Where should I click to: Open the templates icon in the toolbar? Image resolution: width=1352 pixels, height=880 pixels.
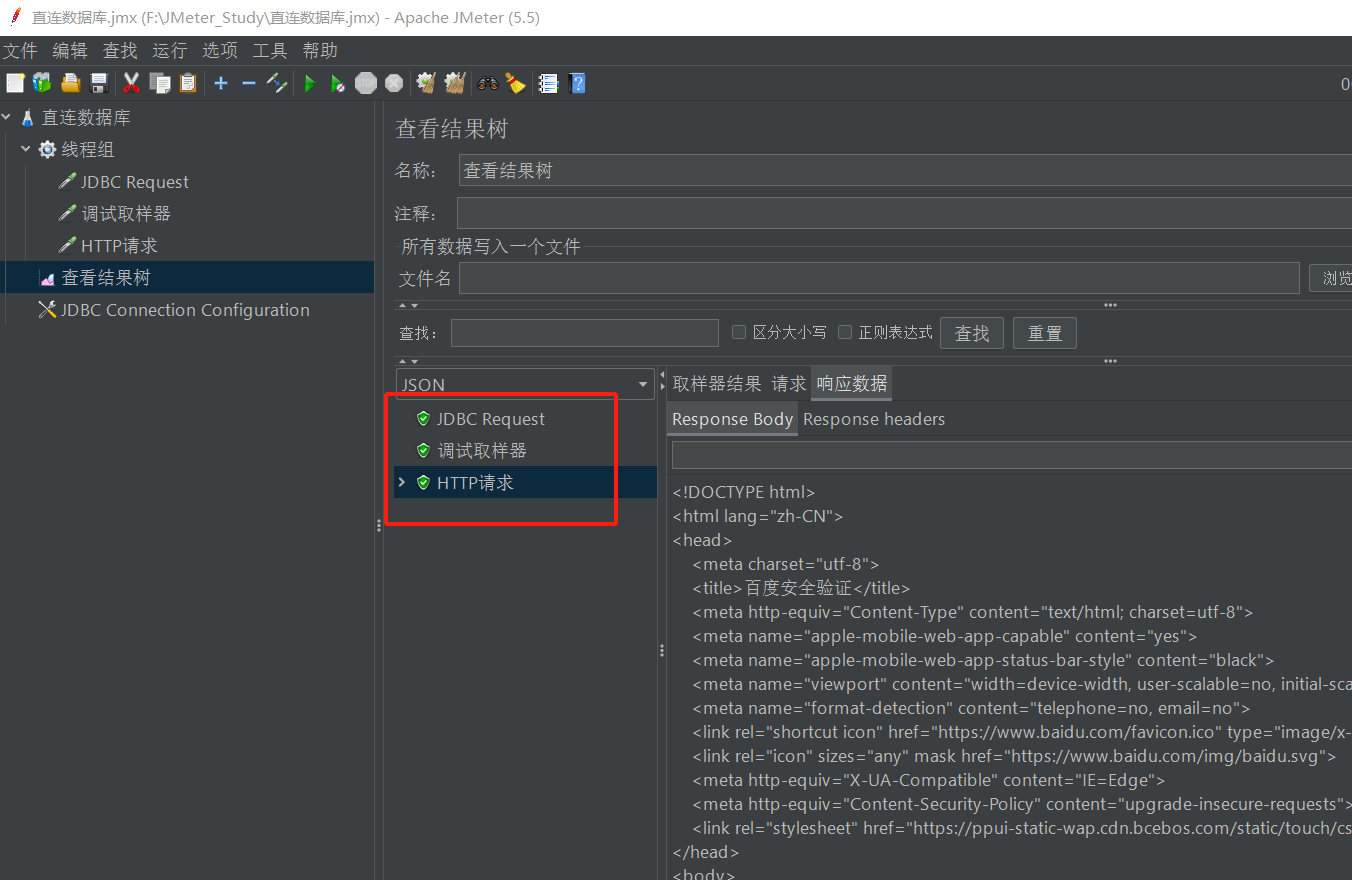pos(42,84)
